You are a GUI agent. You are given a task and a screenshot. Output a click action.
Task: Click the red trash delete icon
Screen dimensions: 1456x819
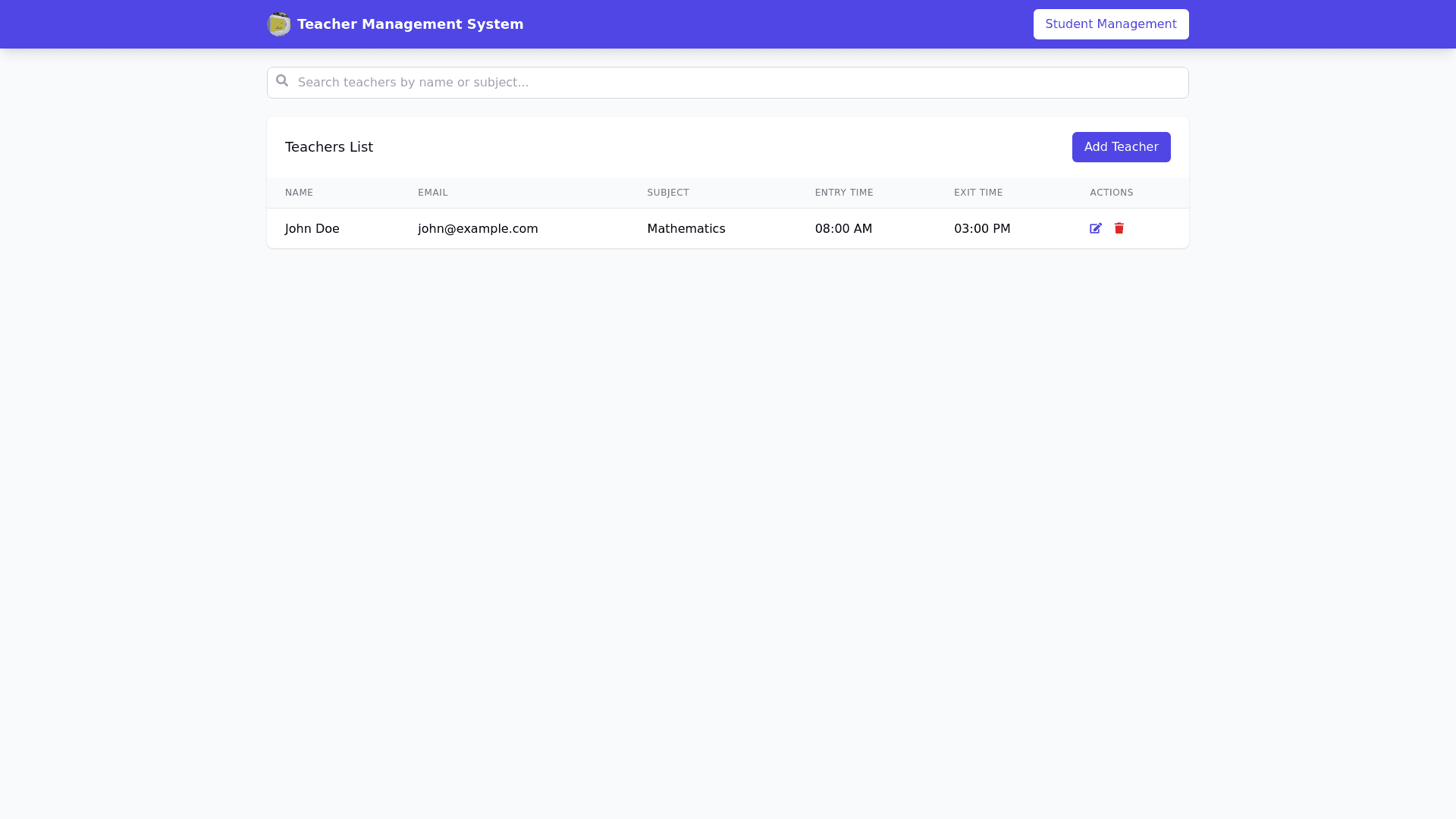1119,228
